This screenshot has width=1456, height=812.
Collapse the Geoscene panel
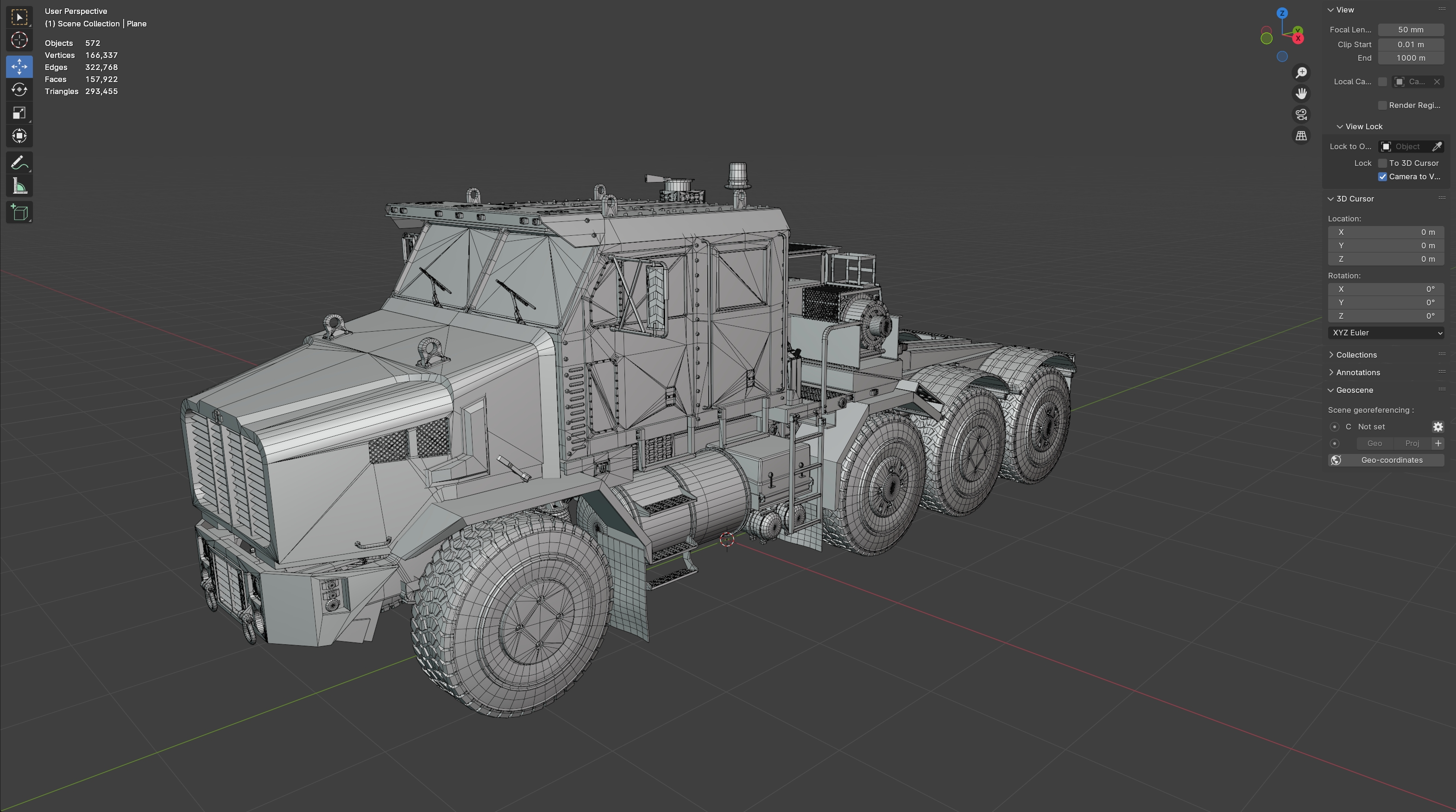(1354, 390)
